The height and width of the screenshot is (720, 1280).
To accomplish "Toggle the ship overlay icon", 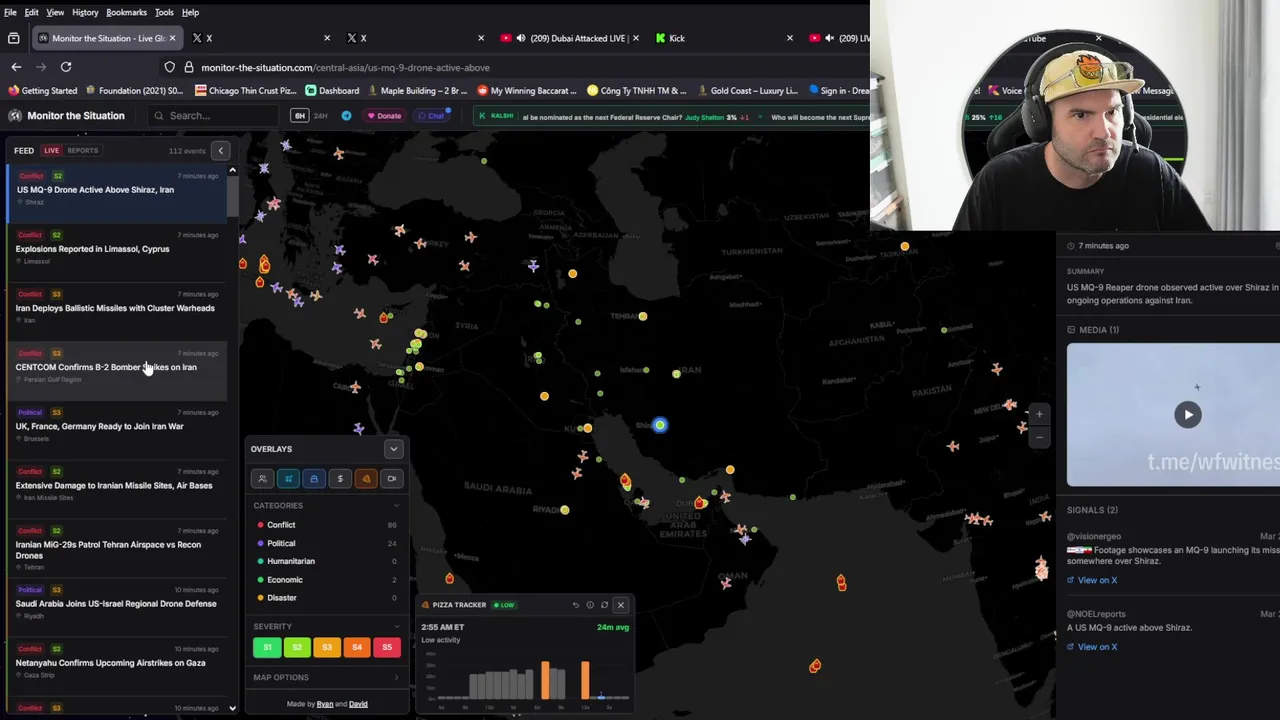I will tap(314, 479).
